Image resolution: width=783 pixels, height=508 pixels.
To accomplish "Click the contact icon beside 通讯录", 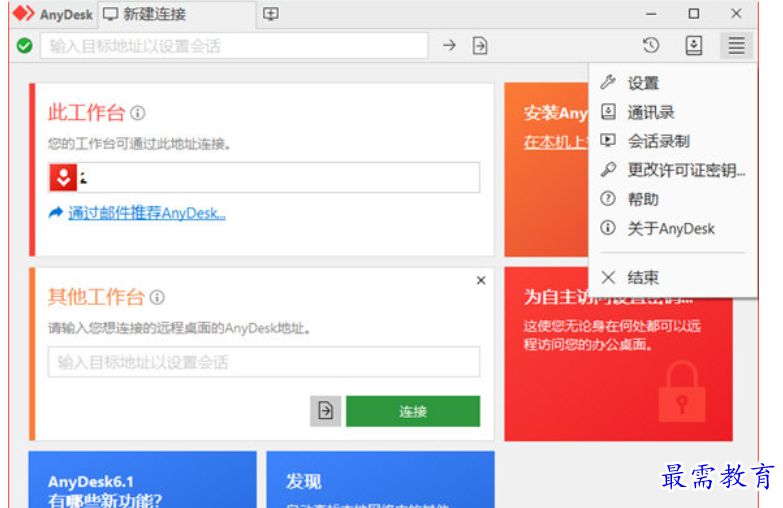I will tap(608, 111).
